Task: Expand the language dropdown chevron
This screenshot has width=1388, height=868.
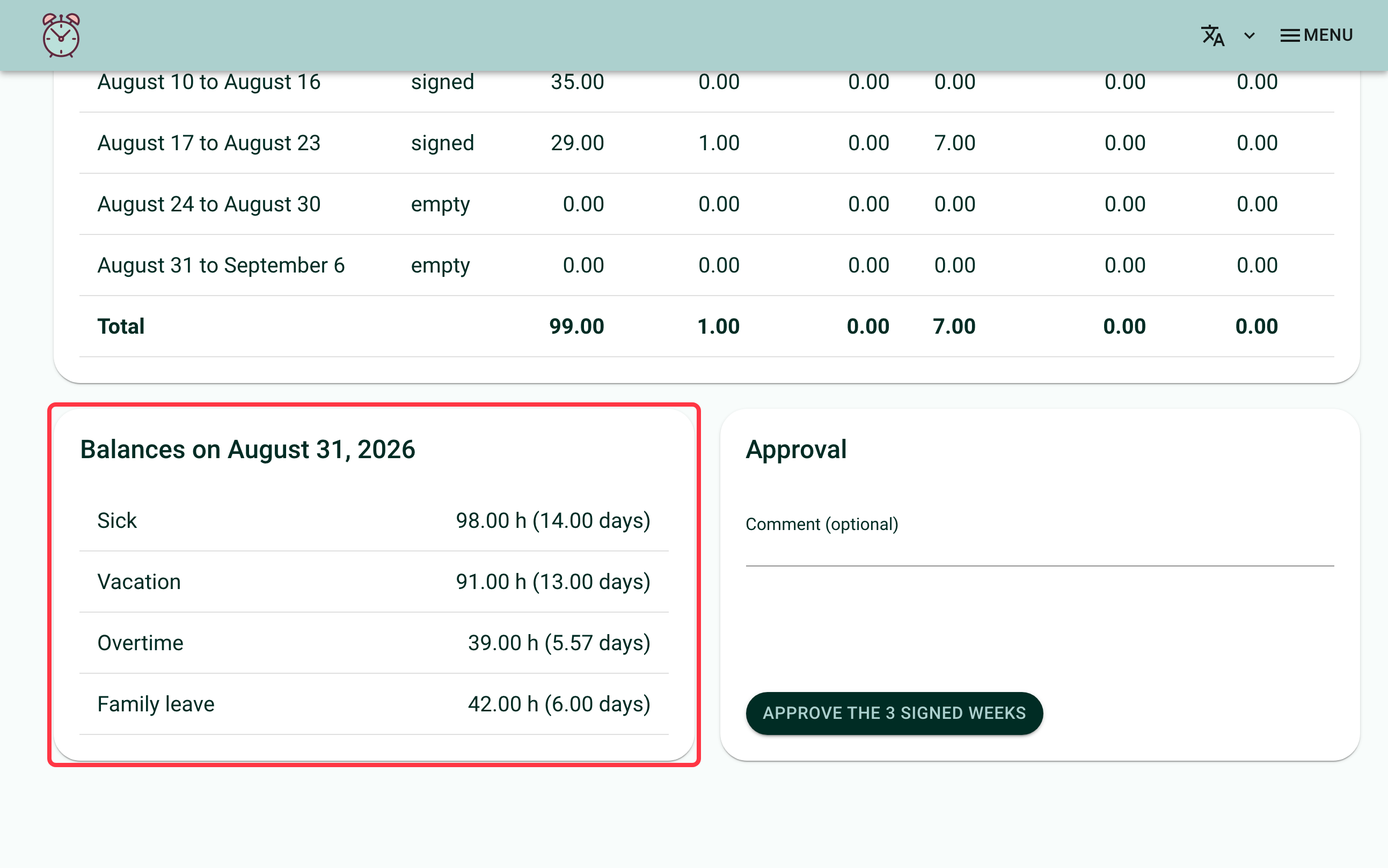Action: [x=1249, y=35]
